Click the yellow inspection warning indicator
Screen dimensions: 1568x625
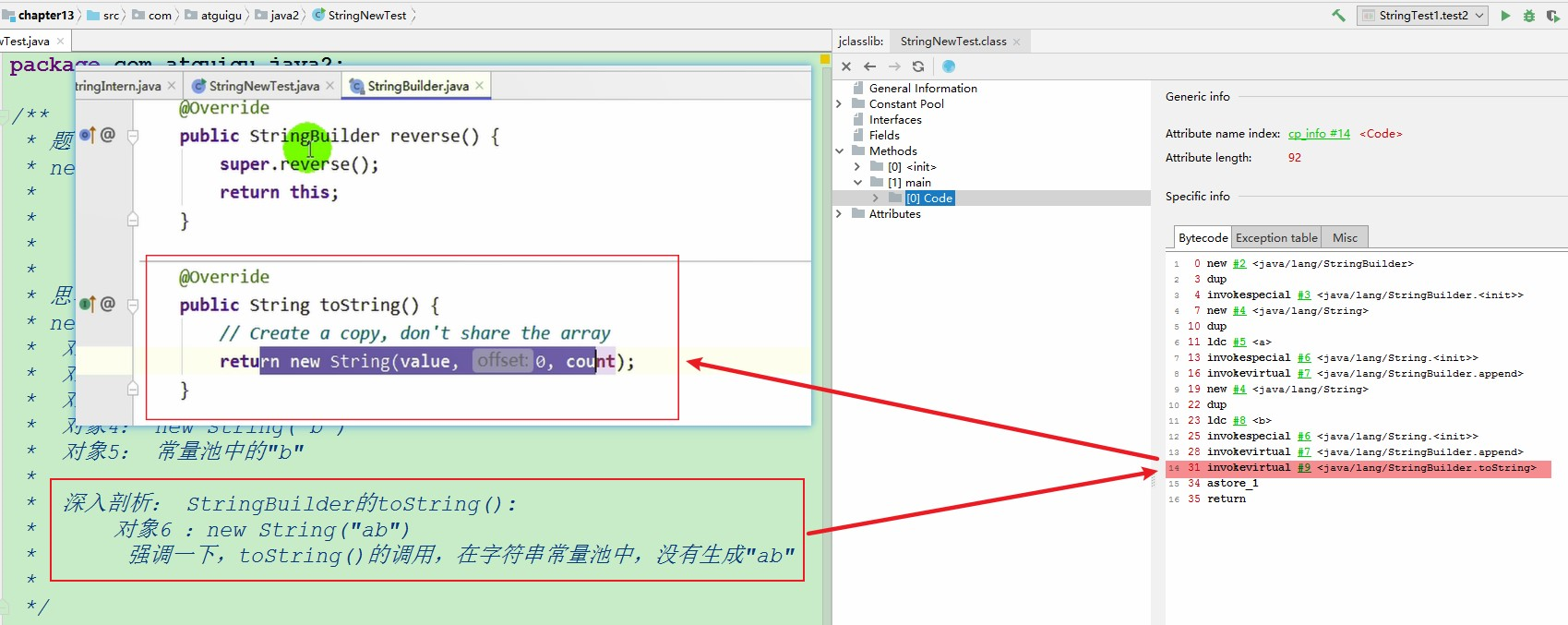[825, 60]
